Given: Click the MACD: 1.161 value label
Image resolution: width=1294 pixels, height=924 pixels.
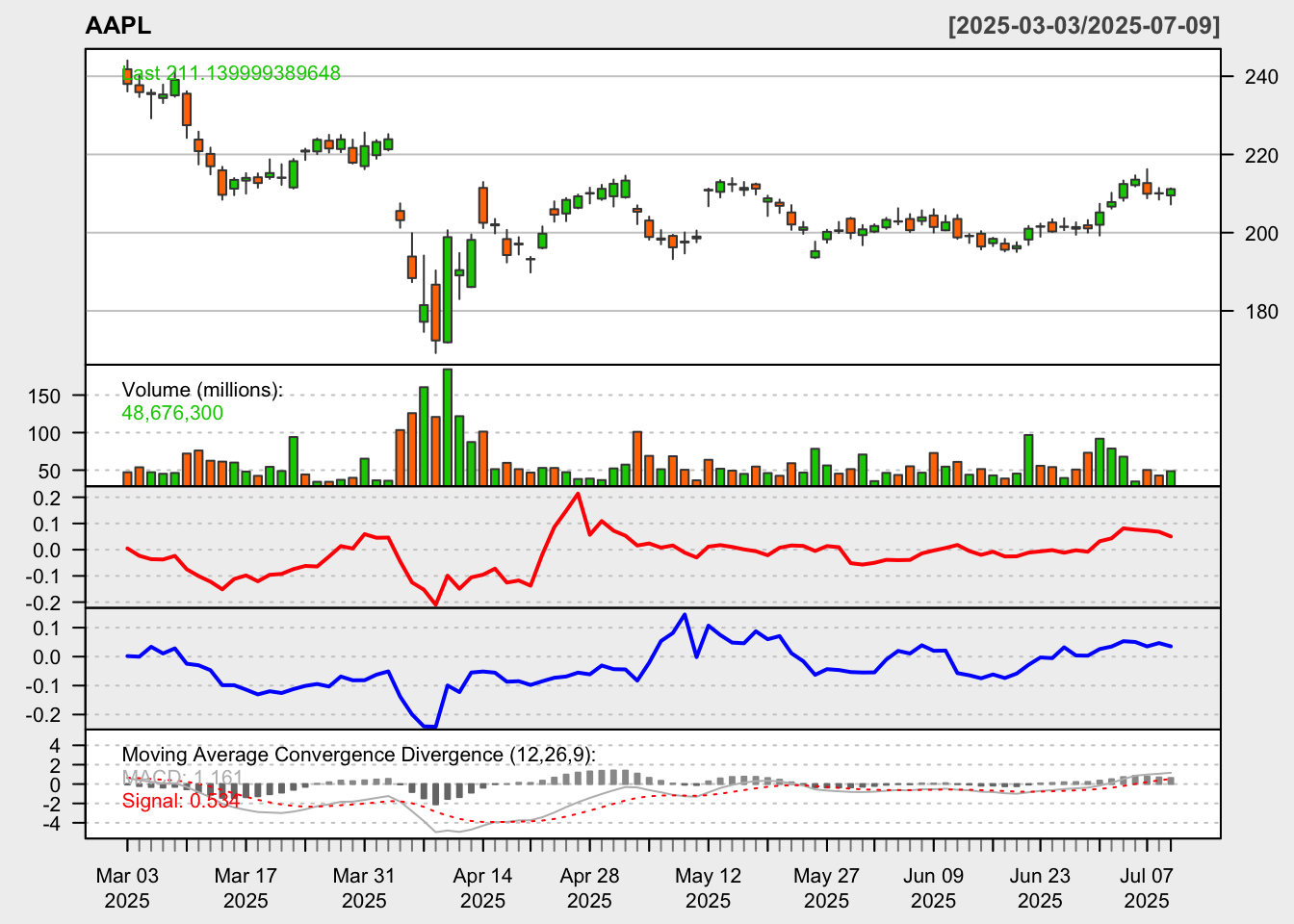Looking at the screenshot, I should tap(182, 778).
